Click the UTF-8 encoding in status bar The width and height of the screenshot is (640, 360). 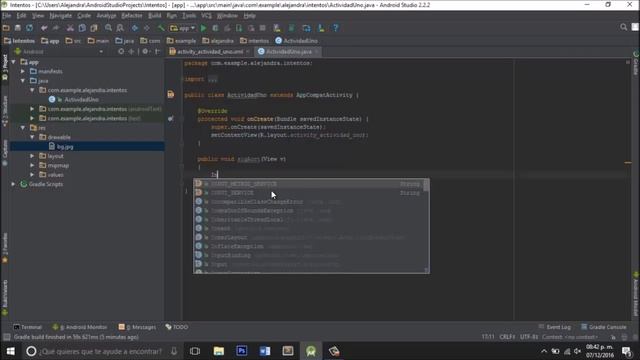coord(529,337)
